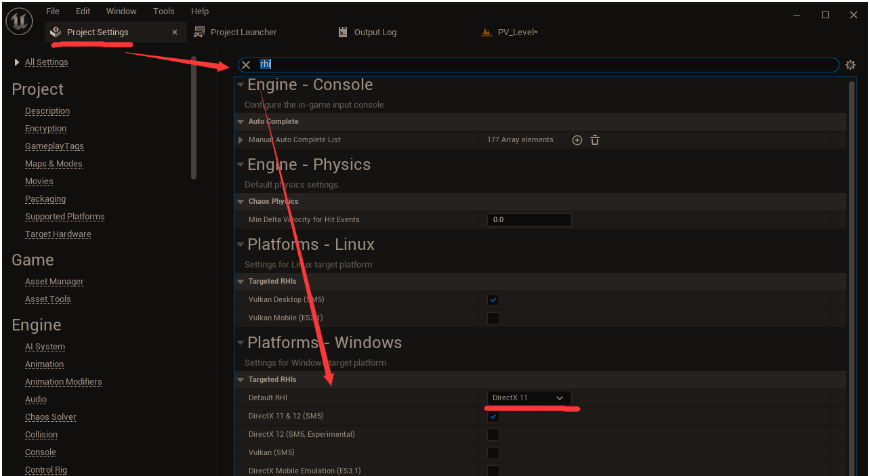The image size is (870, 476).
Task: Click the Output Log tab icon
Action: (343, 32)
